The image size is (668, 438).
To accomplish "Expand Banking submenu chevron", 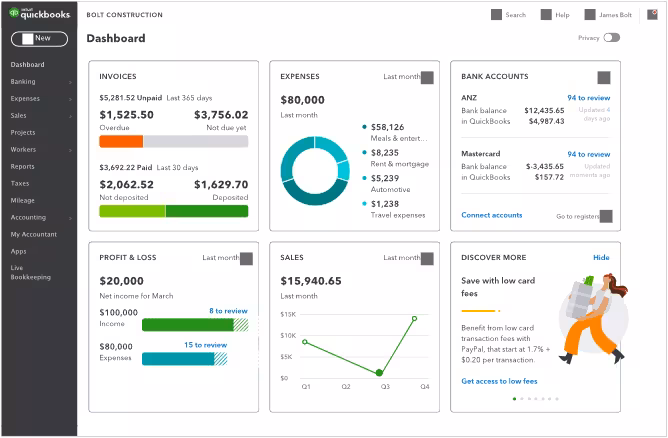I will [70, 82].
